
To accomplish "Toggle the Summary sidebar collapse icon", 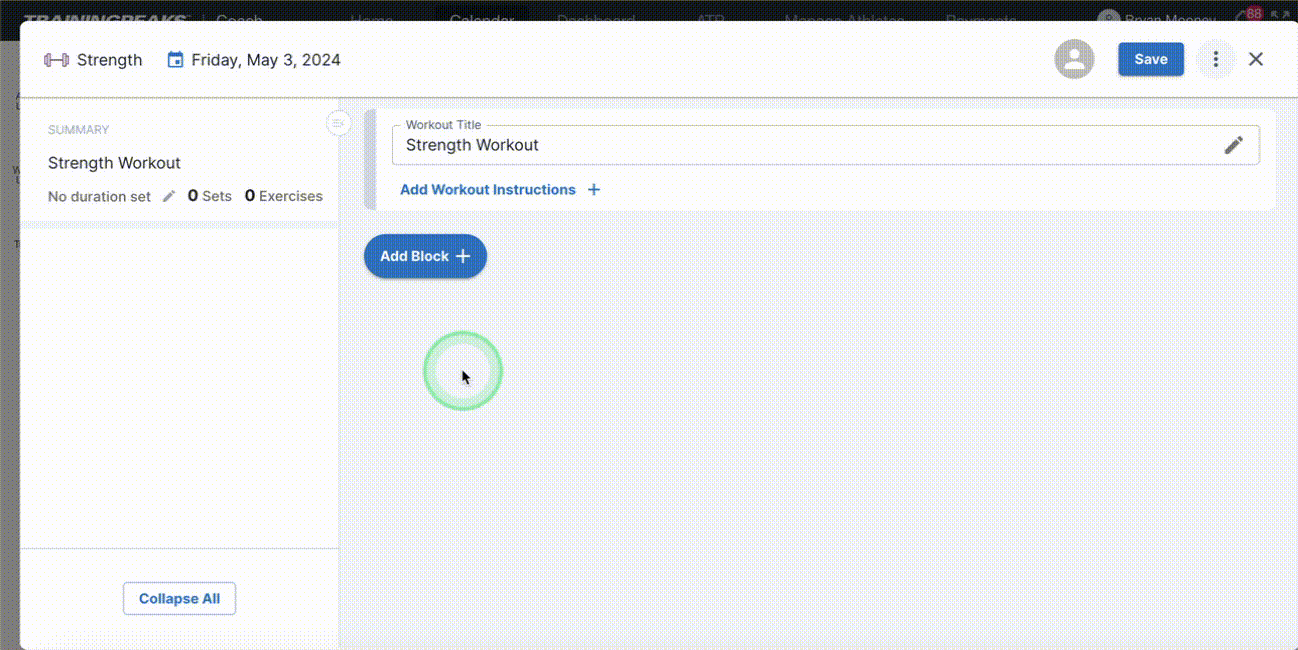I will pos(338,123).
